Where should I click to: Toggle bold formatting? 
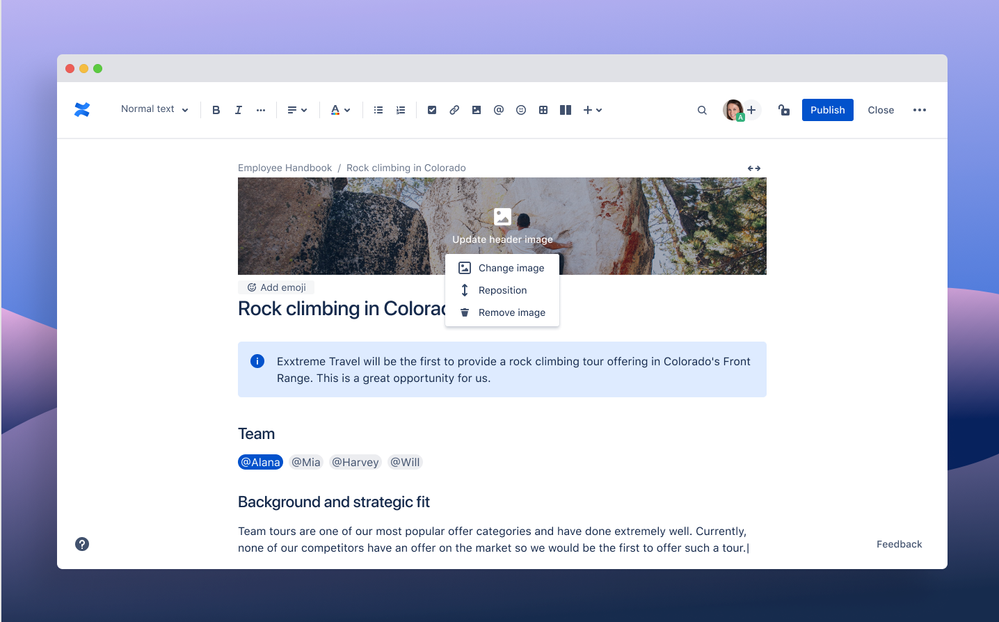[x=216, y=110]
